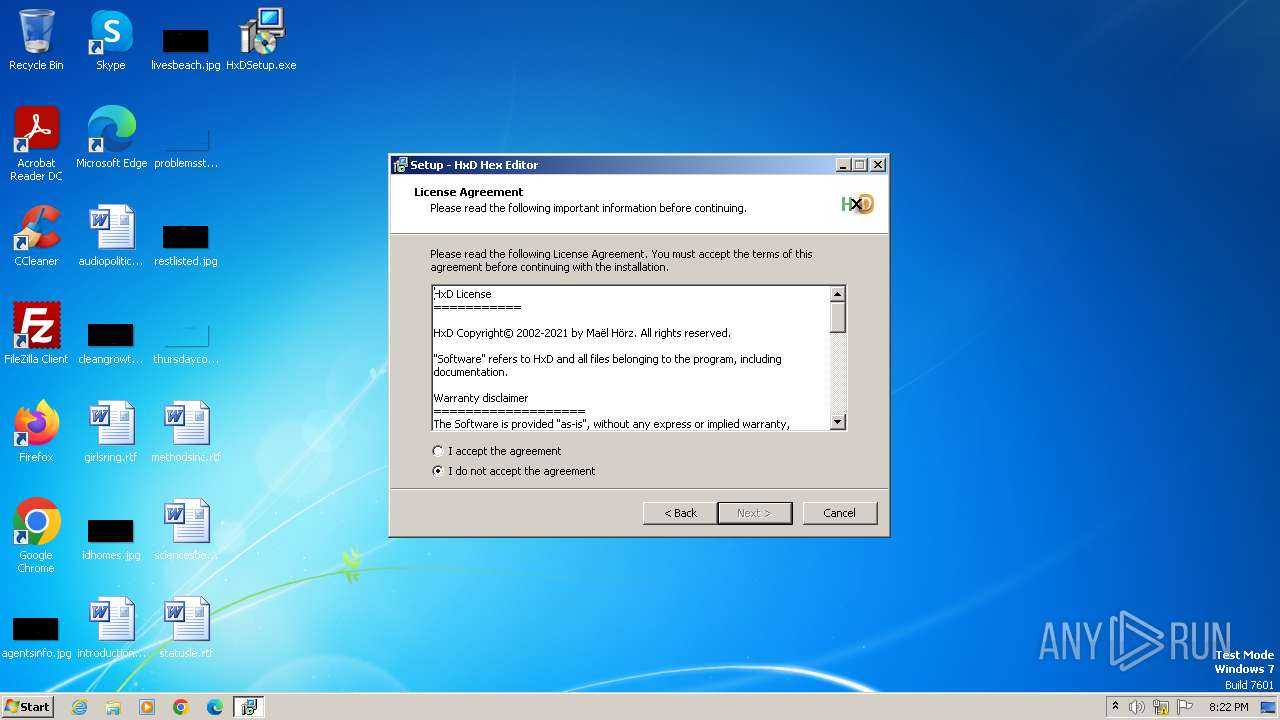Select the cleangrowt... desktop file
The width and height of the screenshot is (1280, 720).
[111, 343]
